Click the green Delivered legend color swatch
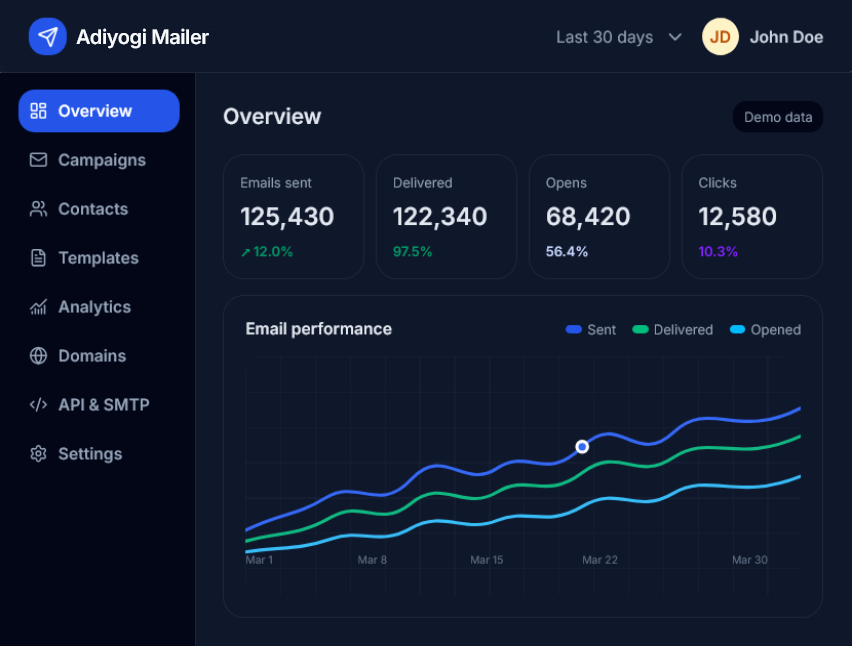The image size is (852, 646). coord(640,329)
